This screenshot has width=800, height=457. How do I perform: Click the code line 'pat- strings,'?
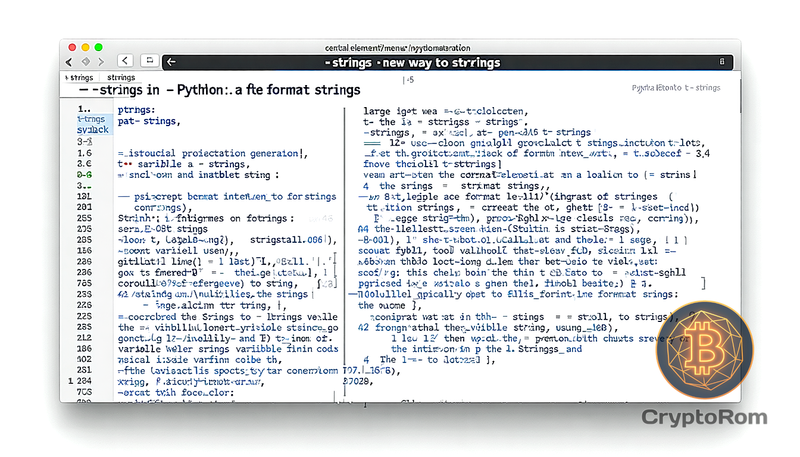pos(147,121)
